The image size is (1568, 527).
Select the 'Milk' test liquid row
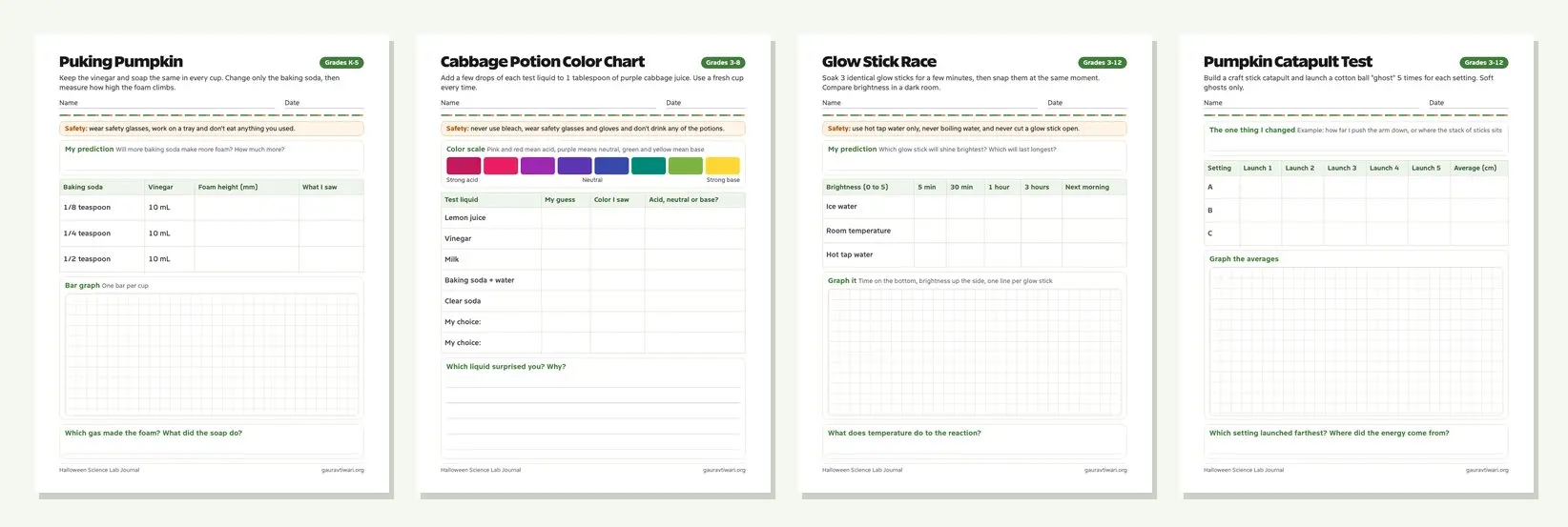pyautogui.click(x=593, y=259)
